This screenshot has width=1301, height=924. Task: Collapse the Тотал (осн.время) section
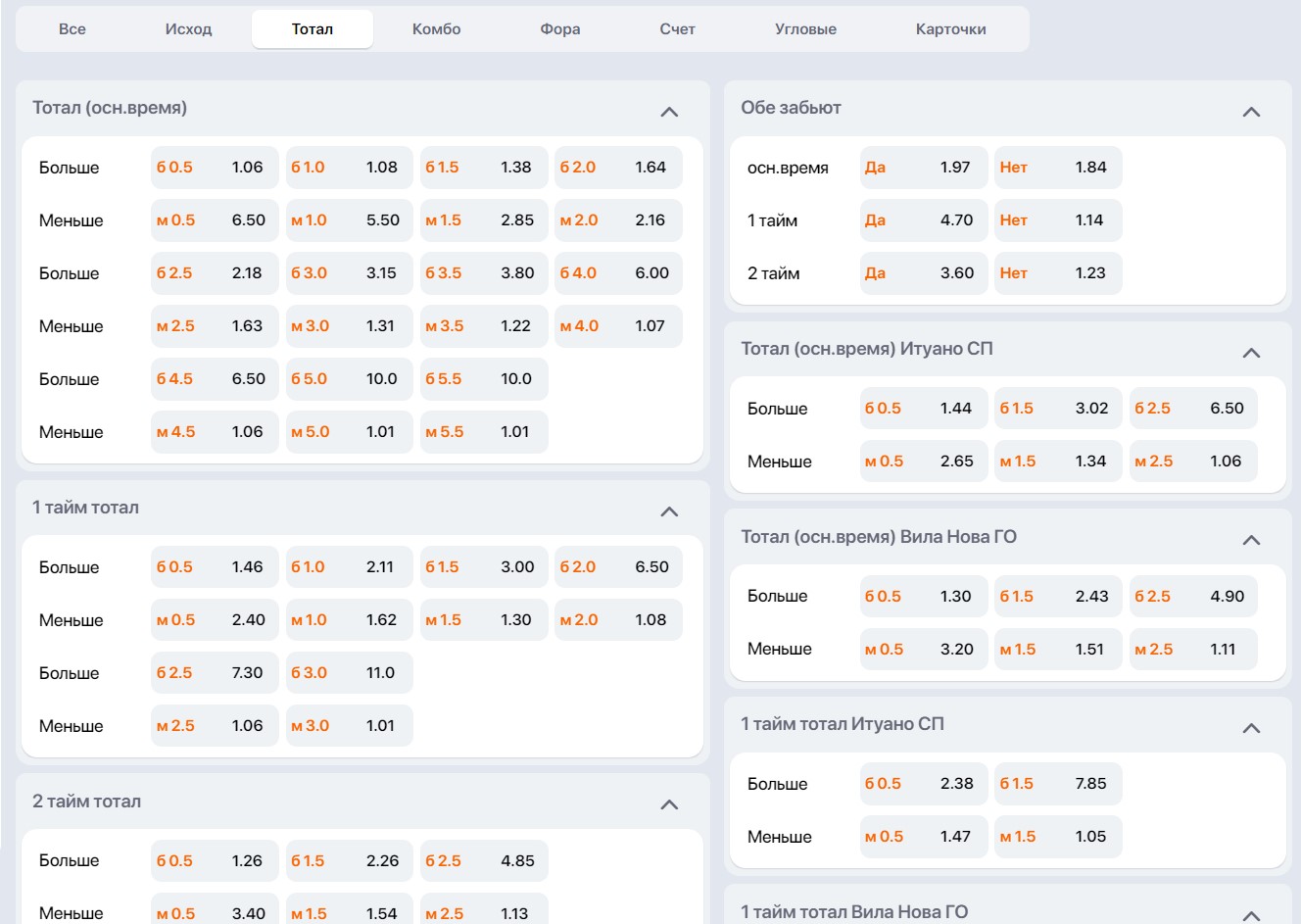pos(669,112)
